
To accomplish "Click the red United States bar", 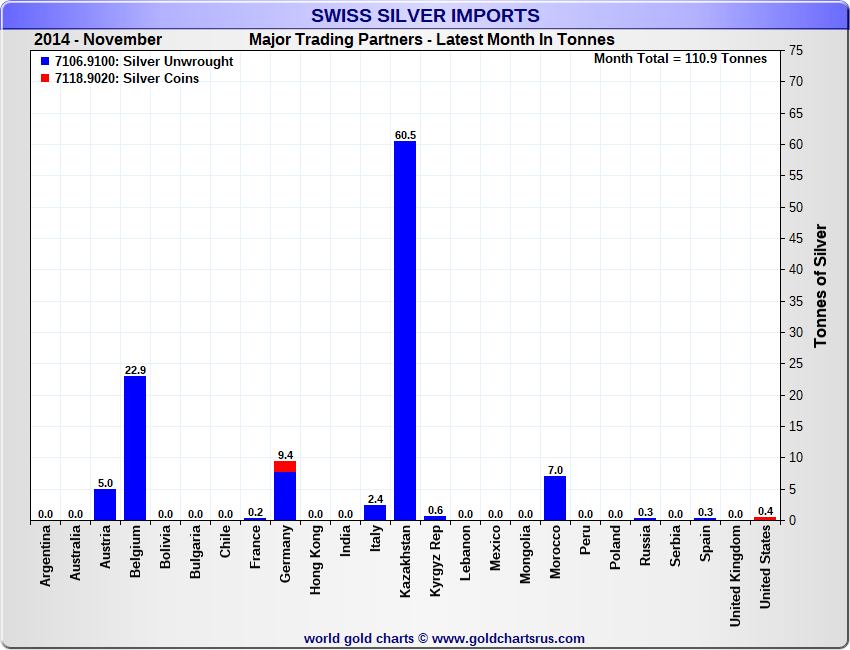I will click(x=765, y=519).
